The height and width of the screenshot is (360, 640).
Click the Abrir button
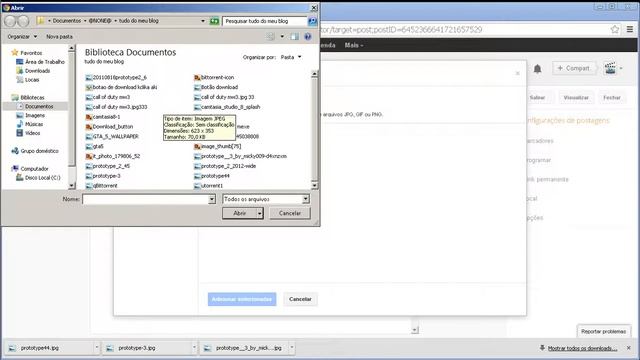[x=240, y=213]
